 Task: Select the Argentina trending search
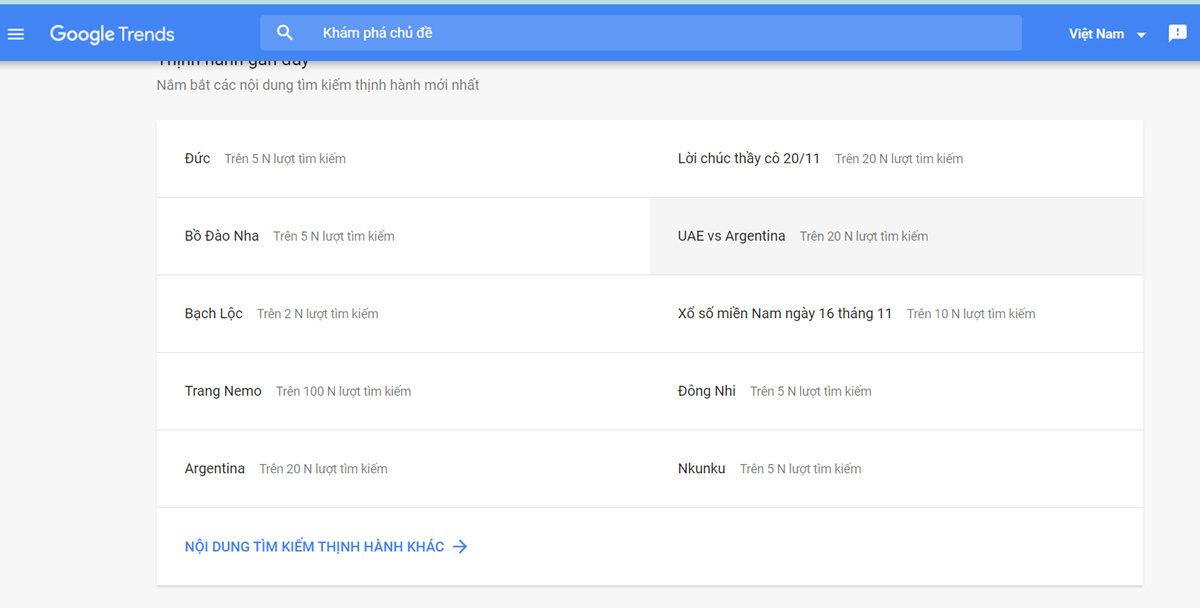point(214,468)
